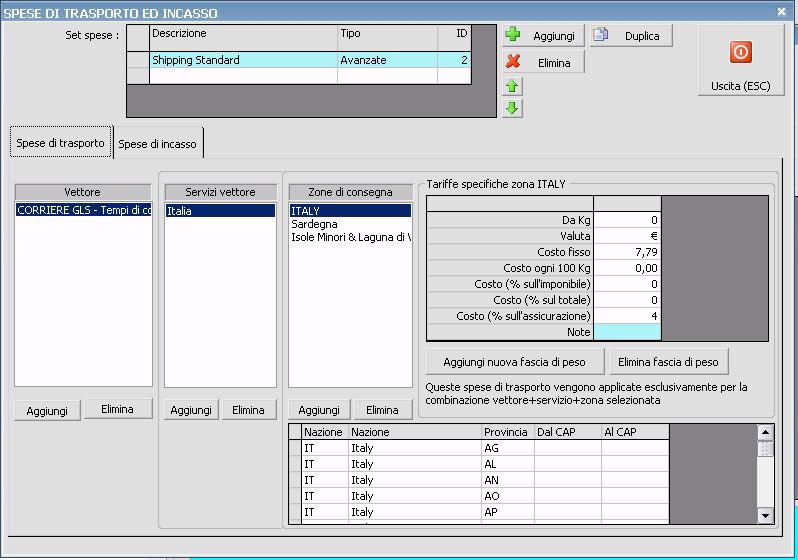Select Sardegna delivery zone

350,223
